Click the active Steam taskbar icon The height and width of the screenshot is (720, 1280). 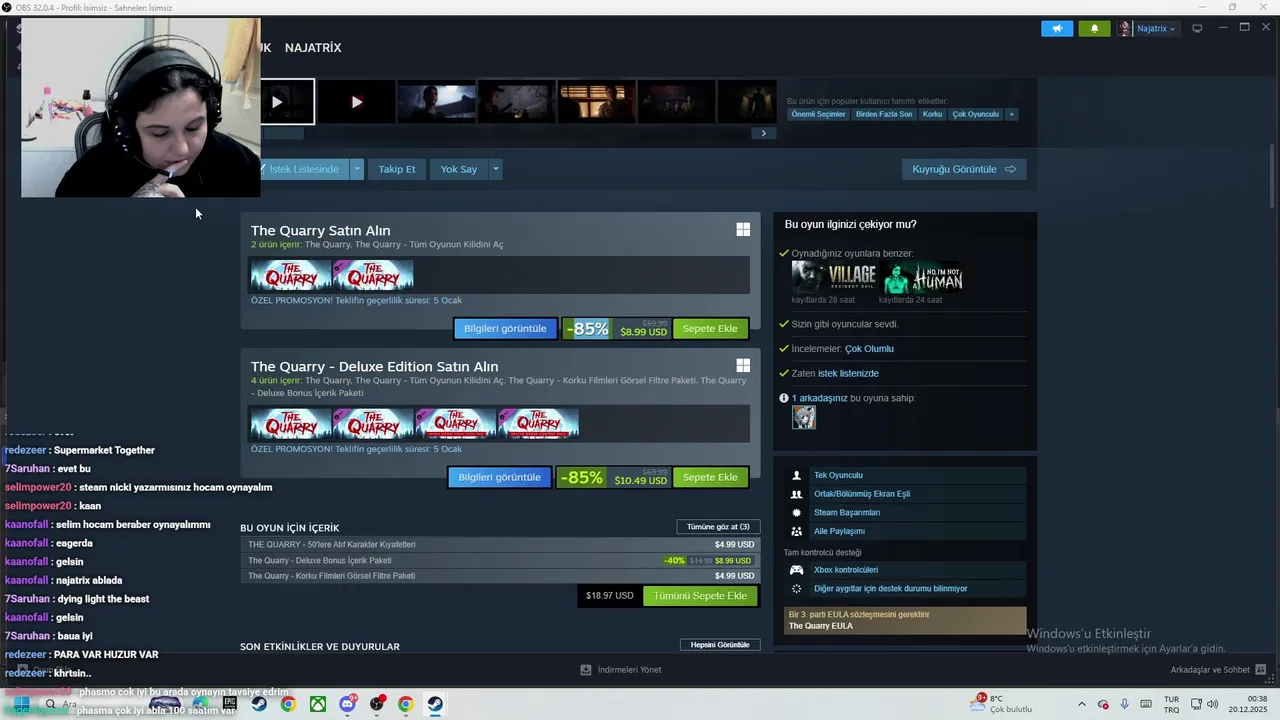[x=435, y=704]
